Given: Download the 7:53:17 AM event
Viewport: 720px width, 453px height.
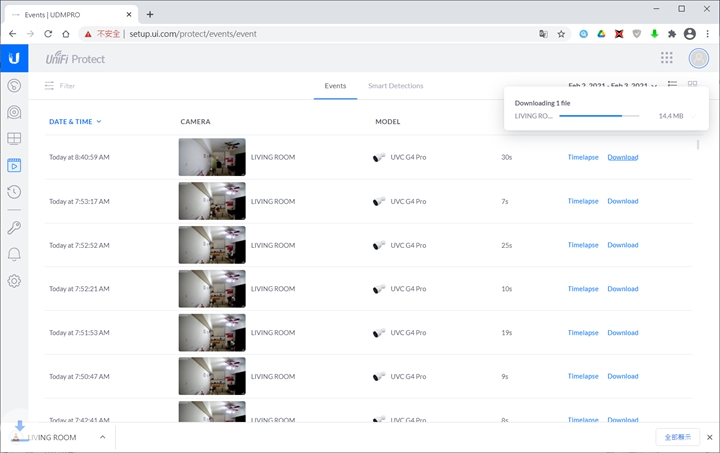Looking at the screenshot, I should coord(622,201).
